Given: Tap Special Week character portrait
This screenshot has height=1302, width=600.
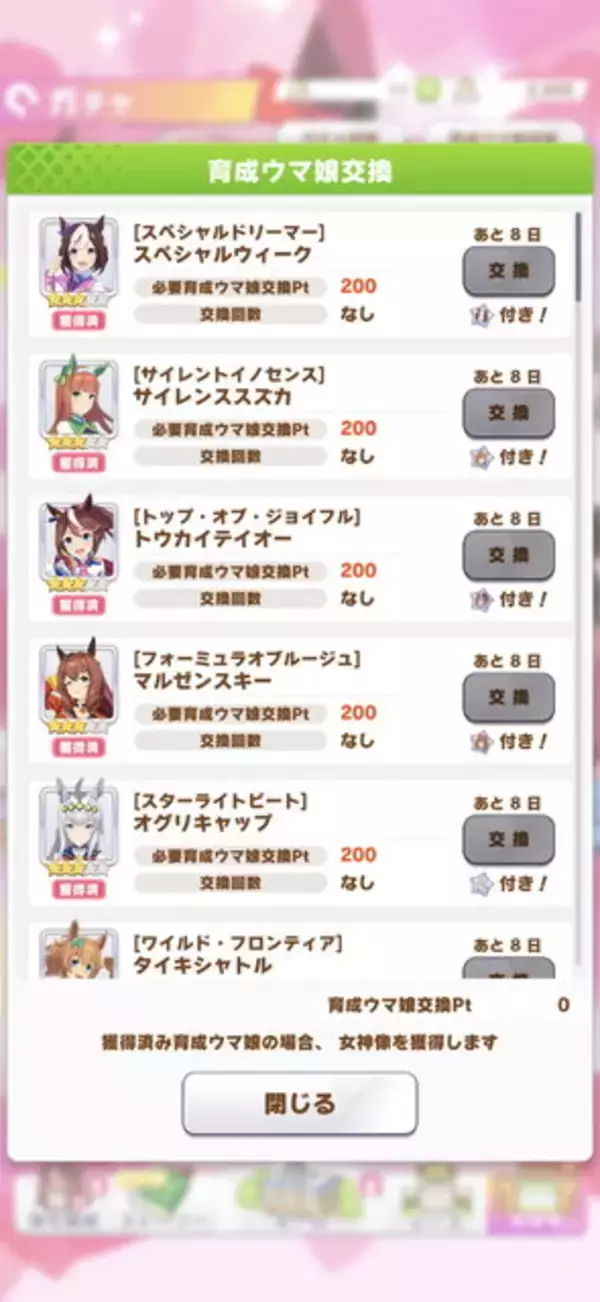Looking at the screenshot, I should tap(78, 260).
